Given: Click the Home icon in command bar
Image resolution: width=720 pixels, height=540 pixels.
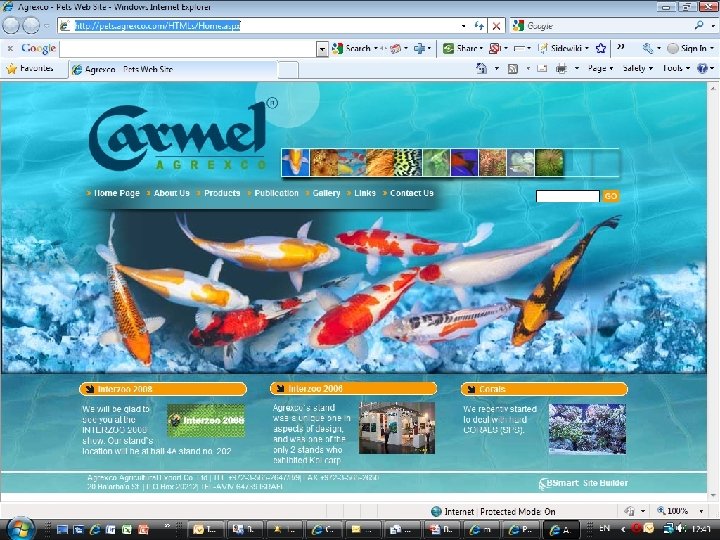Looking at the screenshot, I should coord(481,69).
